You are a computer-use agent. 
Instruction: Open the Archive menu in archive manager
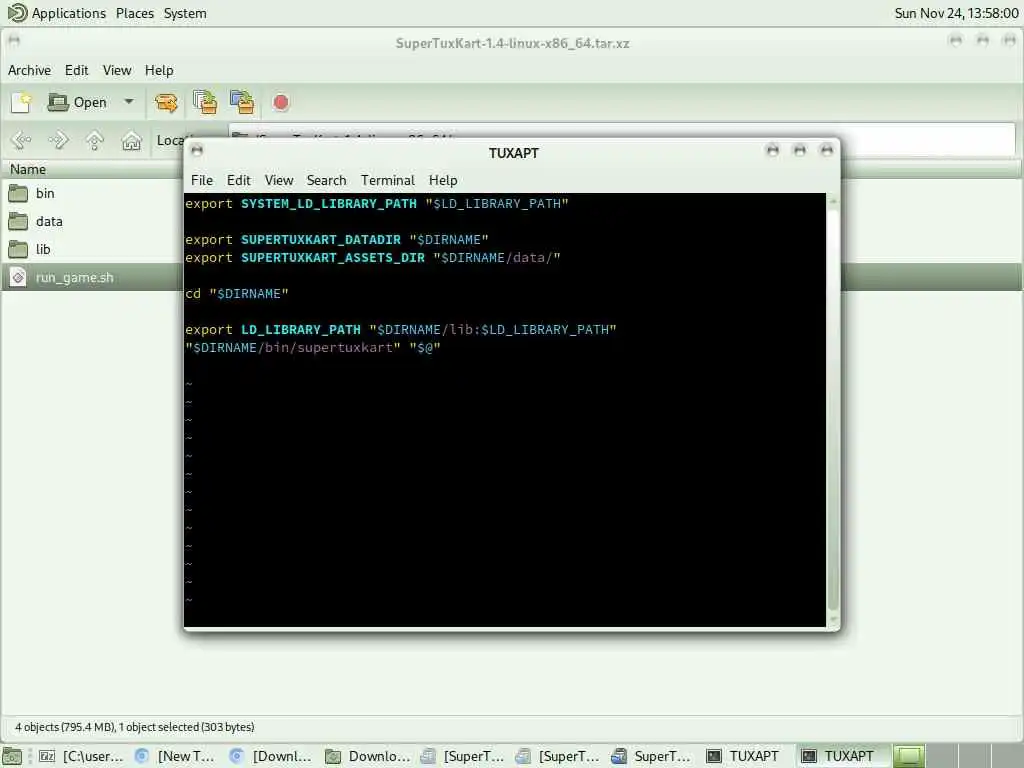pos(29,70)
